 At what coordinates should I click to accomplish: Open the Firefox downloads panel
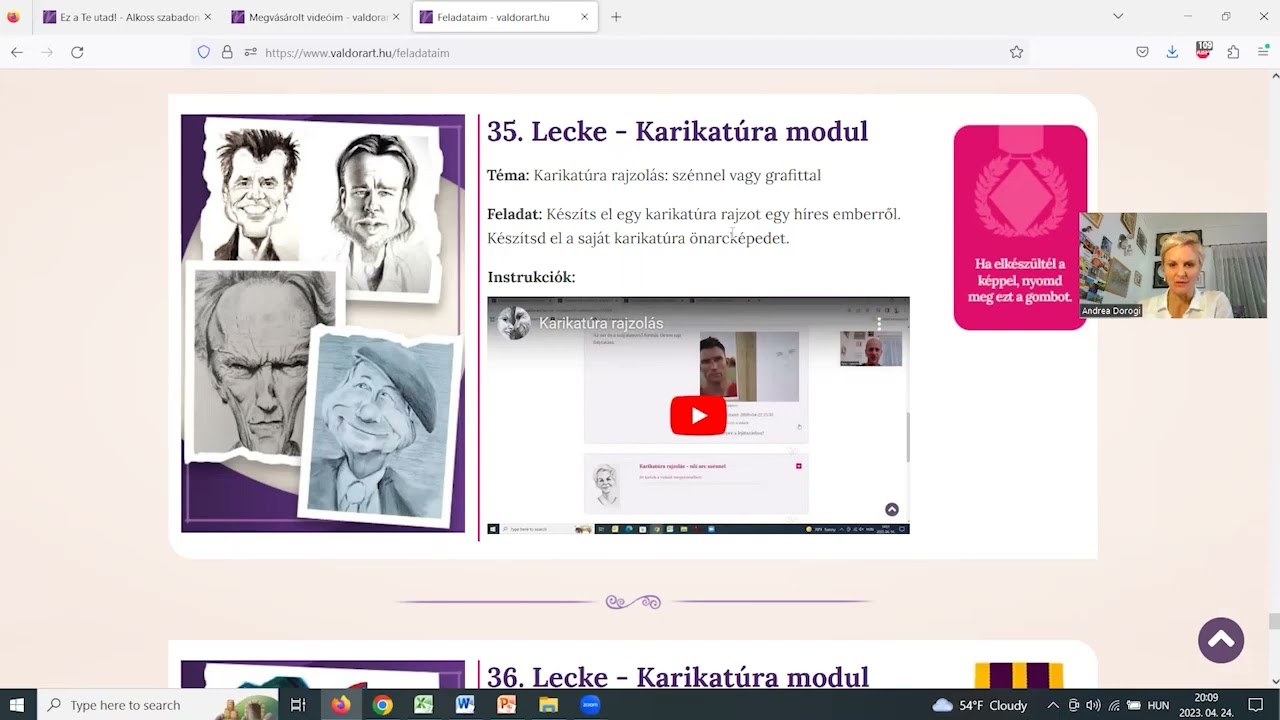1172,52
